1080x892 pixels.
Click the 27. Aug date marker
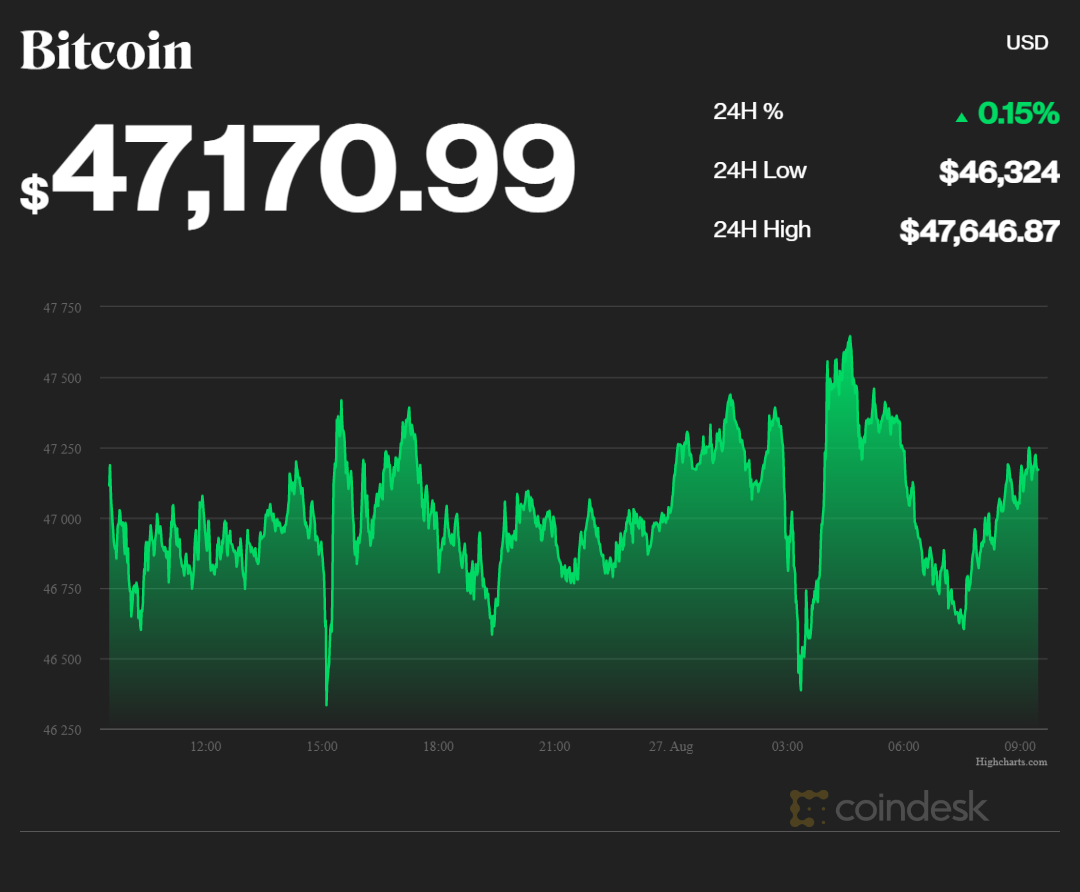pos(670,746)
